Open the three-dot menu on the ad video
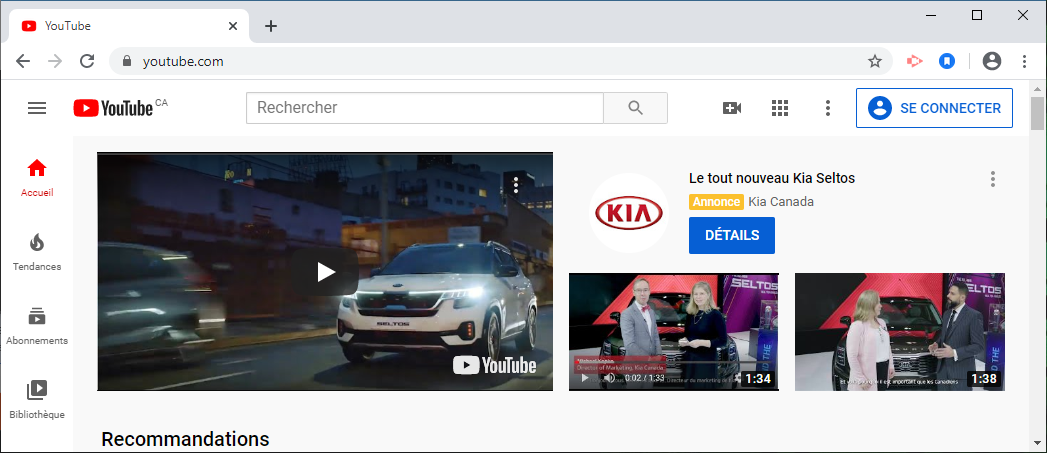Image resolution: width=1047 pixels, height=453 pixels. 516,185
